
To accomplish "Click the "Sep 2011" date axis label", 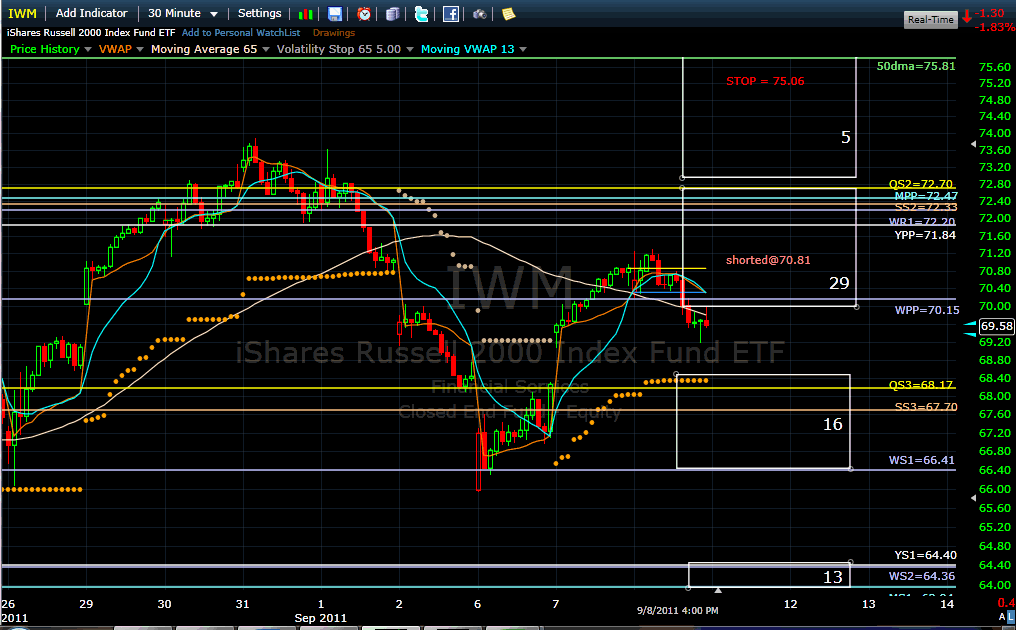I will (x=320, y=618).
